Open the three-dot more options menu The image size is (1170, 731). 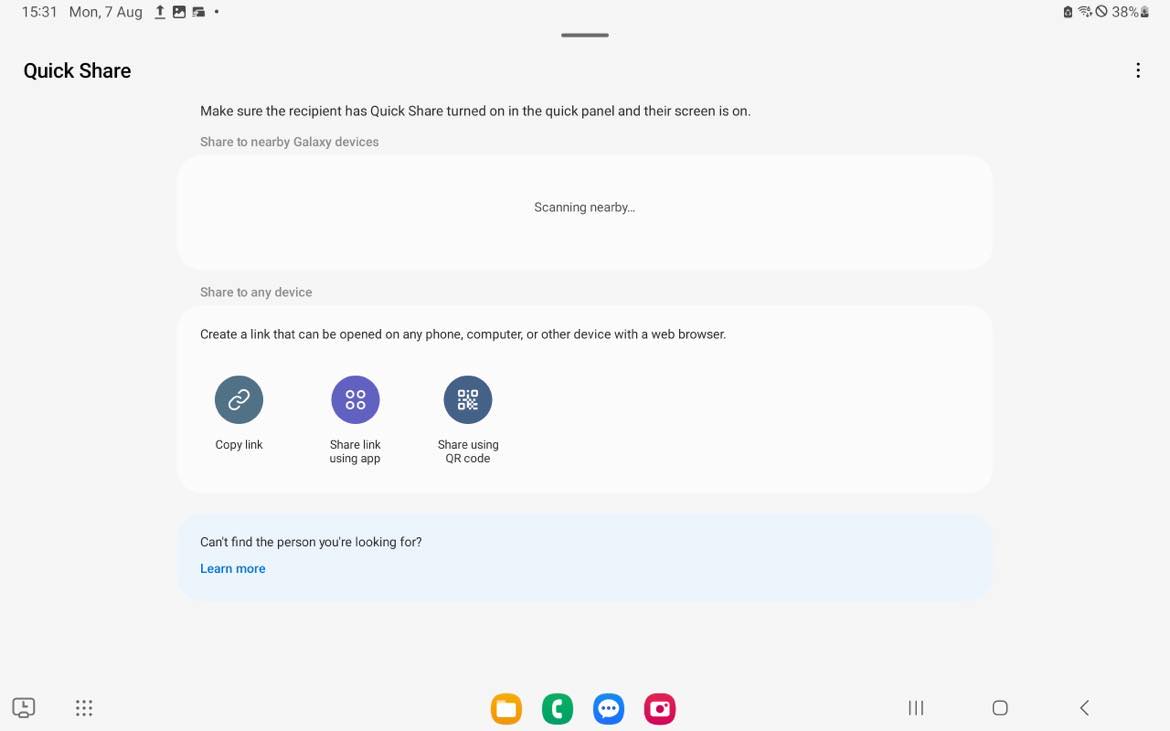click(1138, 70)
